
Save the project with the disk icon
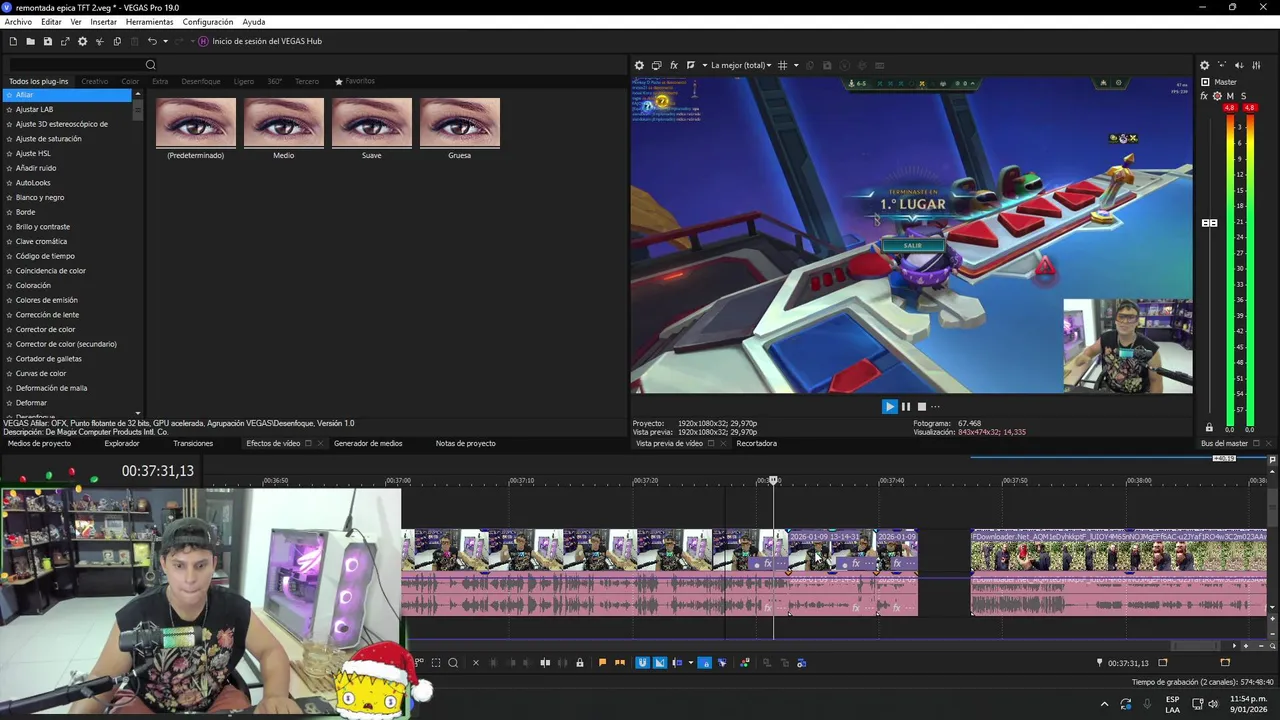pyautogui.click(x=47, y=41)
